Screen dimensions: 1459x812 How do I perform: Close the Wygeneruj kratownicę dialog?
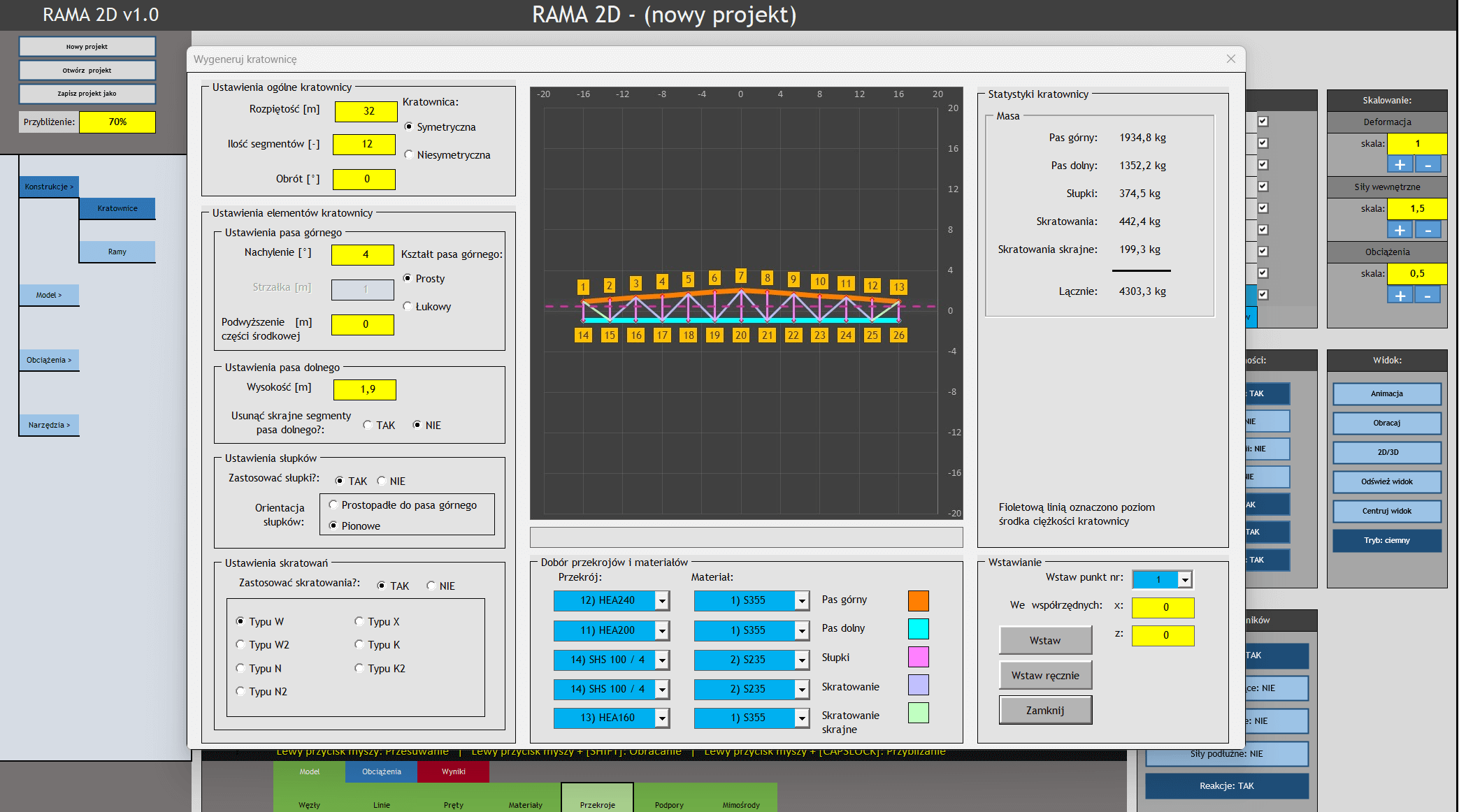pyautogui.click(x=1230, y=59)
